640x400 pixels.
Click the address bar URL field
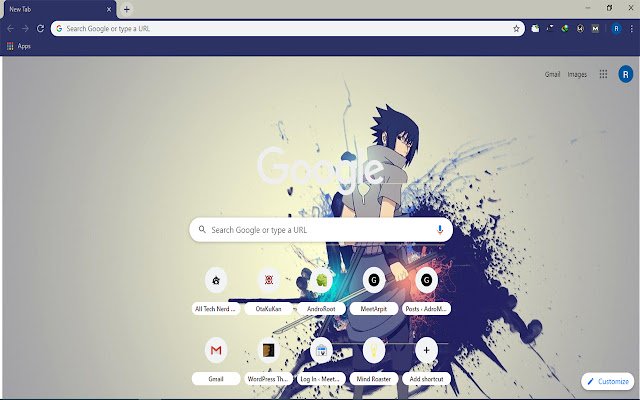287,29
